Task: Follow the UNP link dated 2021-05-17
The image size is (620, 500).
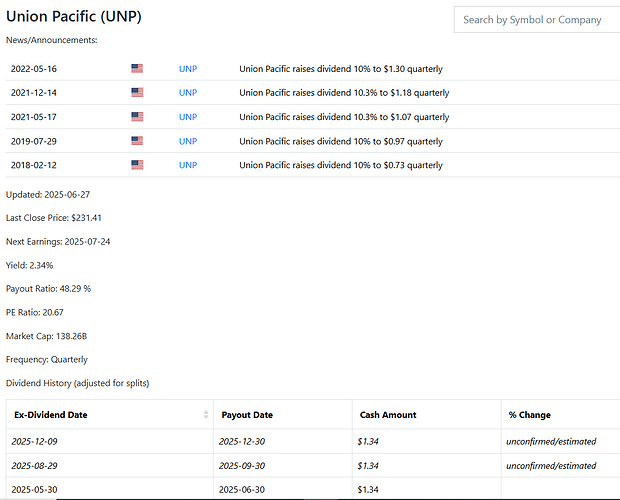Action: pyautogui.click(x=188, y=117)
